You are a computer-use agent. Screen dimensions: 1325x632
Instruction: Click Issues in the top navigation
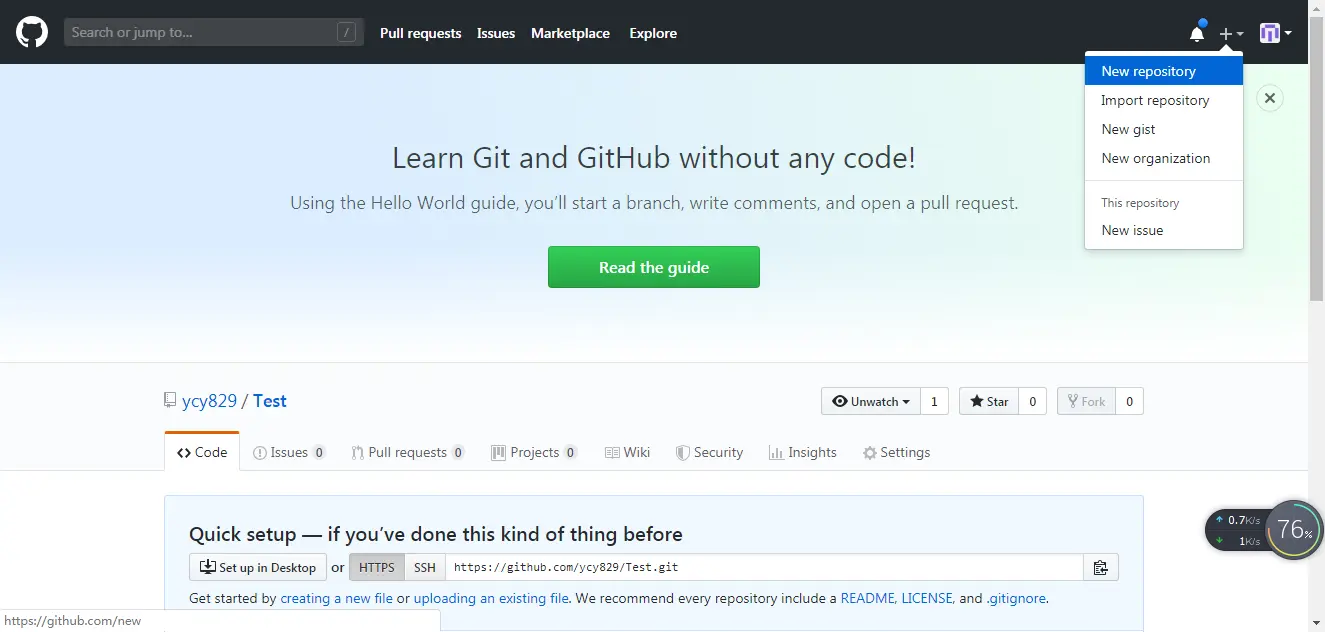click(496, 33)
